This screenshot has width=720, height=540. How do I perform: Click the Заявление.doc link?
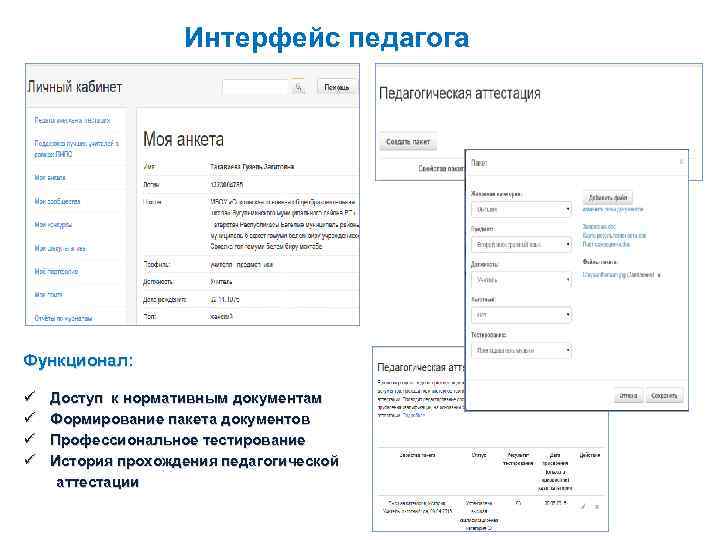point(599,226)
